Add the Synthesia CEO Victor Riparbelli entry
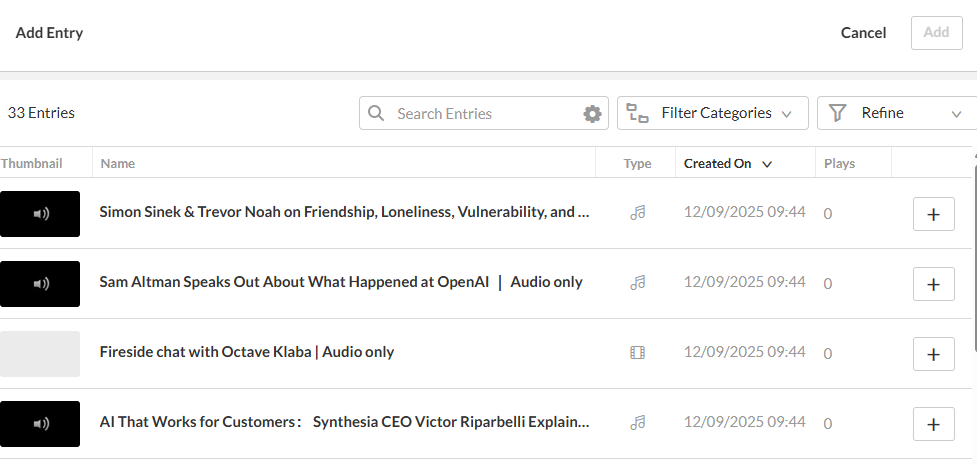Image resolution: width=977 pixels, height=464 pixels. (933, 424)
